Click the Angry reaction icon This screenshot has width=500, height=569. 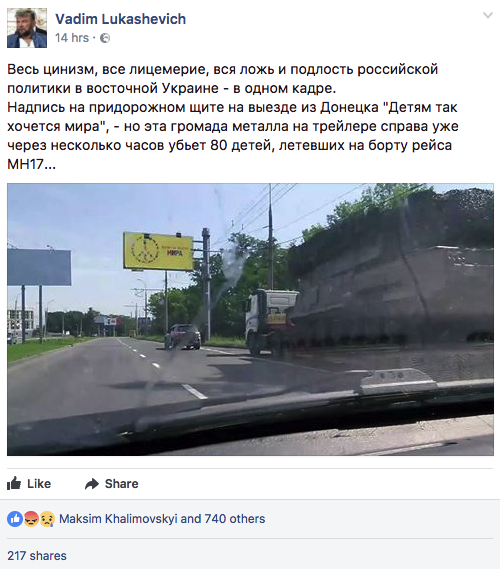click(31, 519)
